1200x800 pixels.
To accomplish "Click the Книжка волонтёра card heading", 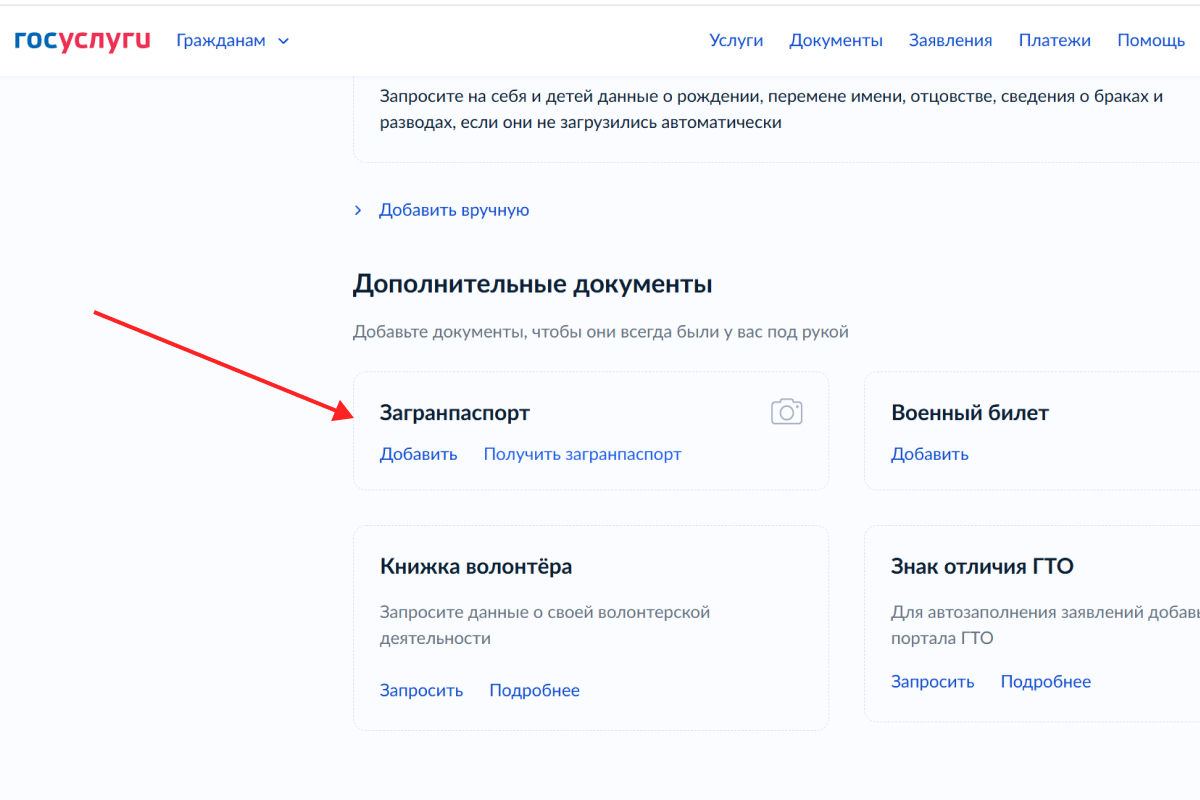I will [476, 566].
